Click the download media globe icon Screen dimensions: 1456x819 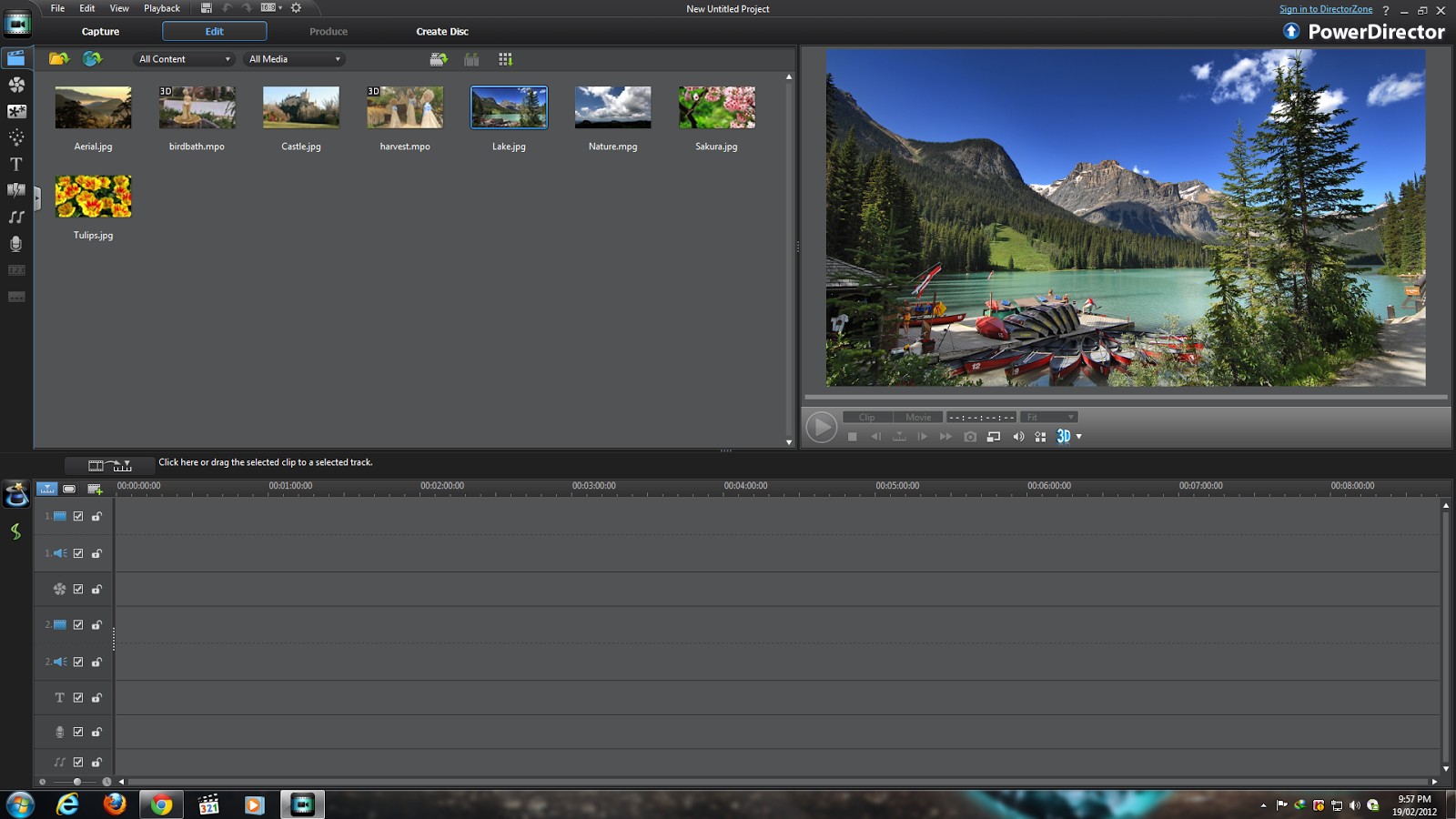tap(92, 58)
